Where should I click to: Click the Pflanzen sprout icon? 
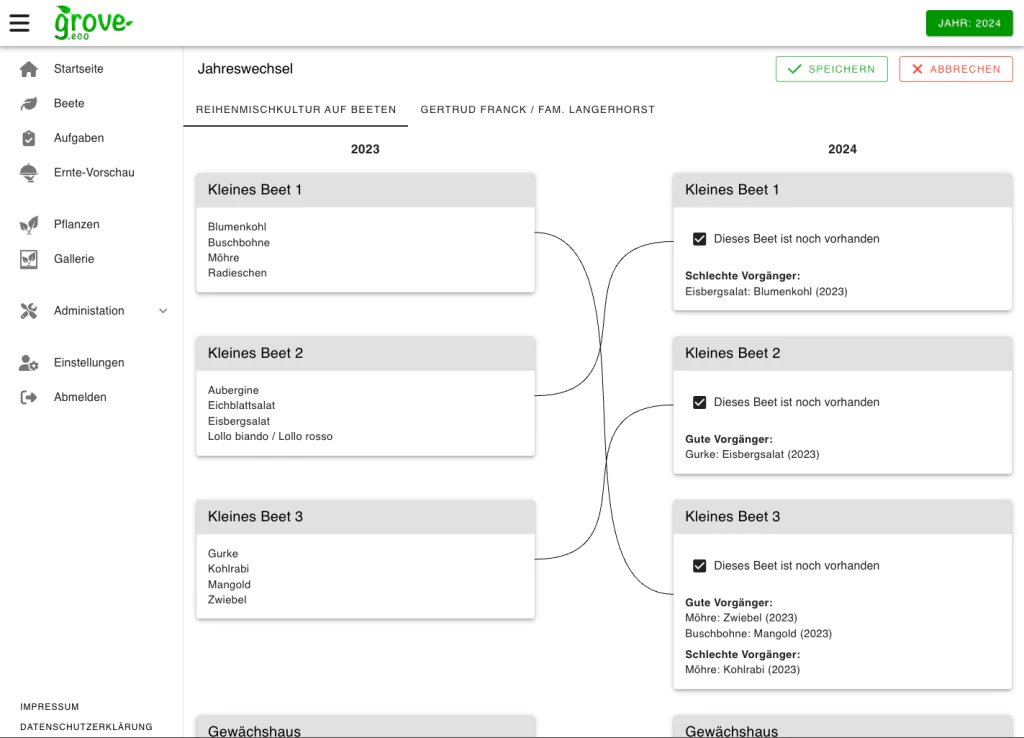[x=29, y=224]
